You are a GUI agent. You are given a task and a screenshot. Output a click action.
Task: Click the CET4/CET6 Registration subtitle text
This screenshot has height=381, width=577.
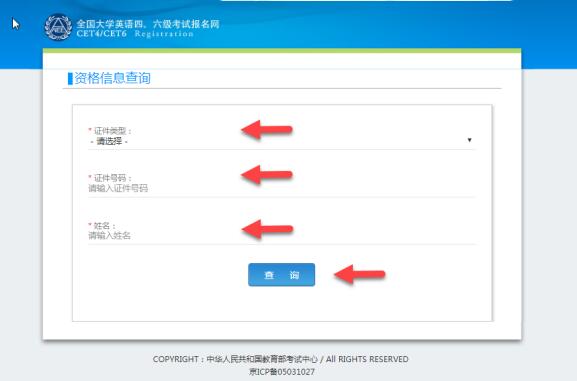click(x=135, y=34)
